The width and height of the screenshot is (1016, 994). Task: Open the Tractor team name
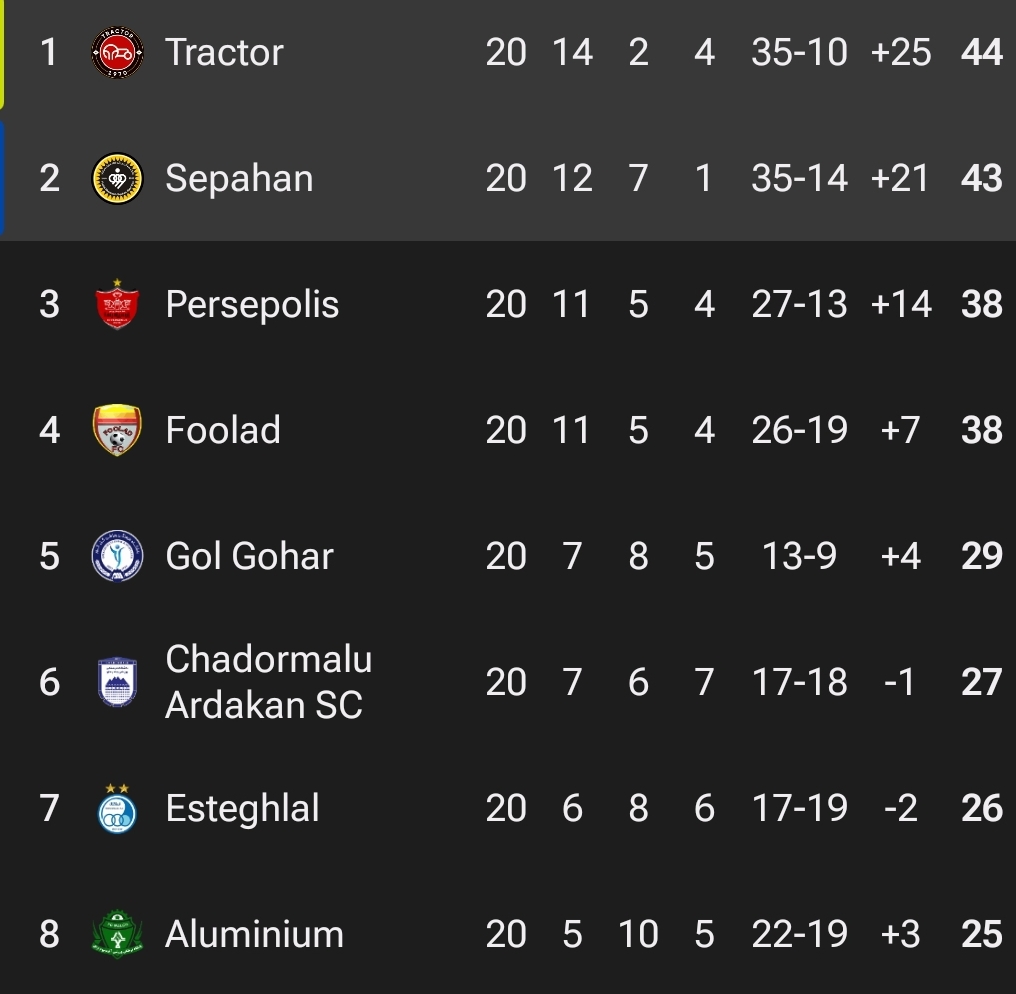[224, 52]
